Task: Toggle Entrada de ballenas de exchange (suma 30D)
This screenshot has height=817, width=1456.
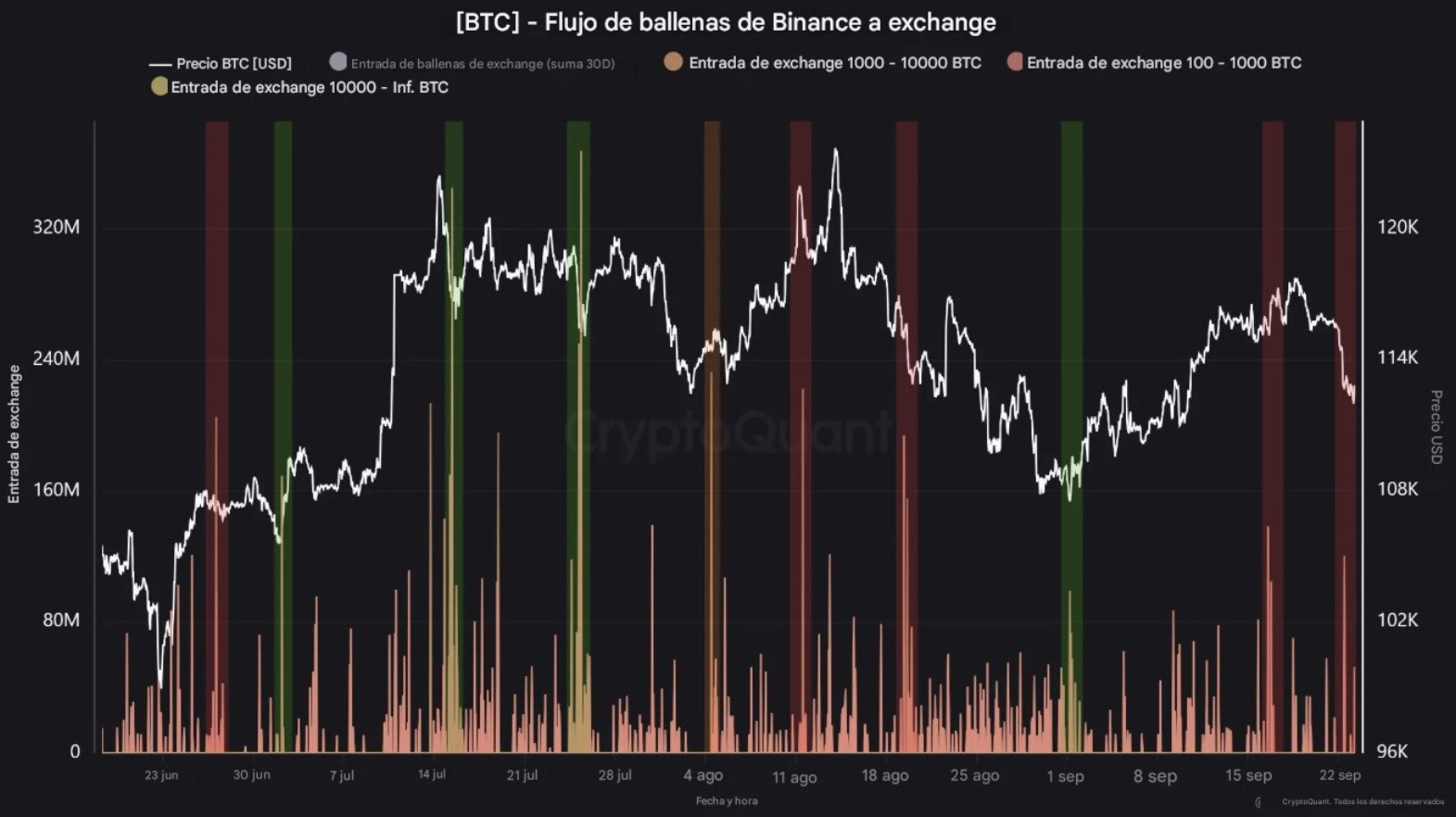Action: click(x=482, y=64)
